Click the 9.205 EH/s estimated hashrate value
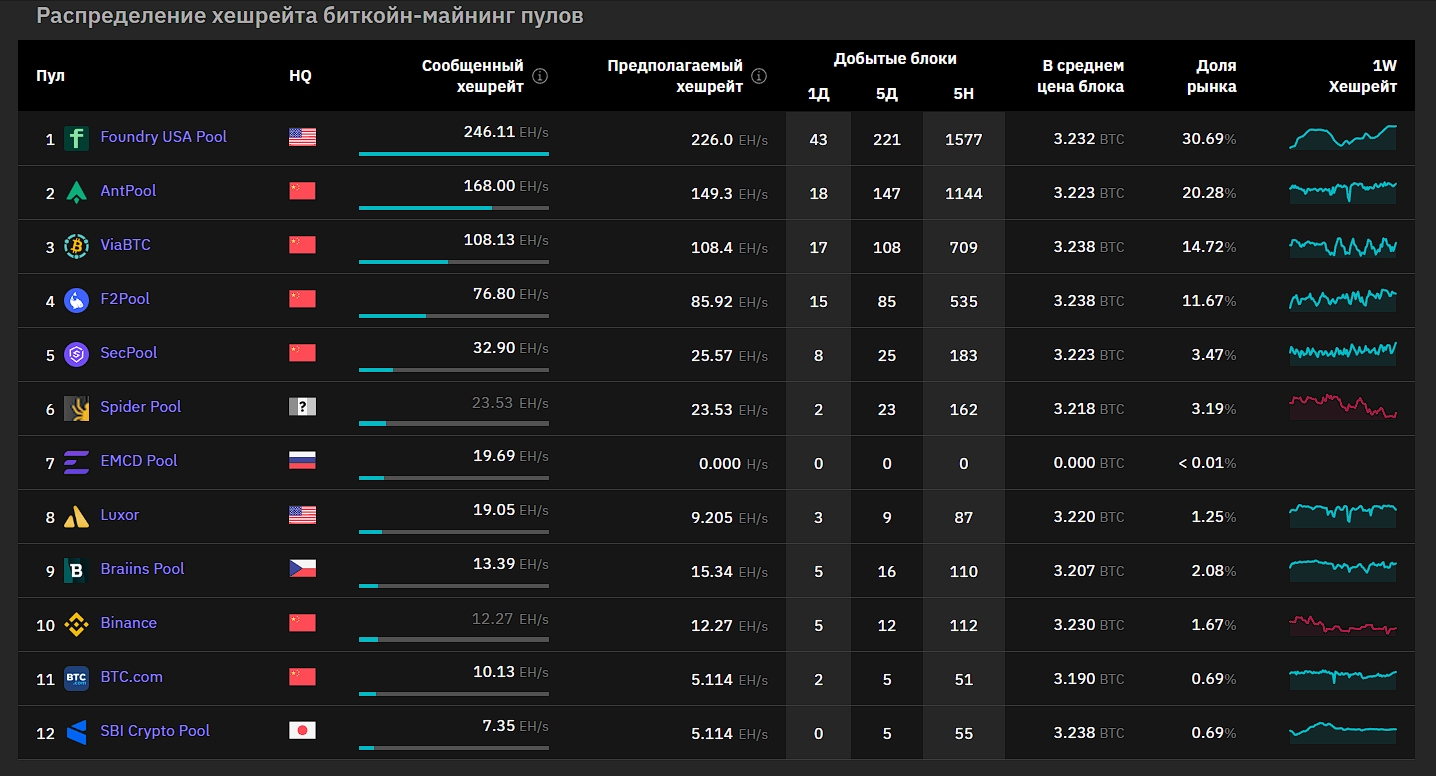The height and width of the screenshot is (776, 1436). 729,517
